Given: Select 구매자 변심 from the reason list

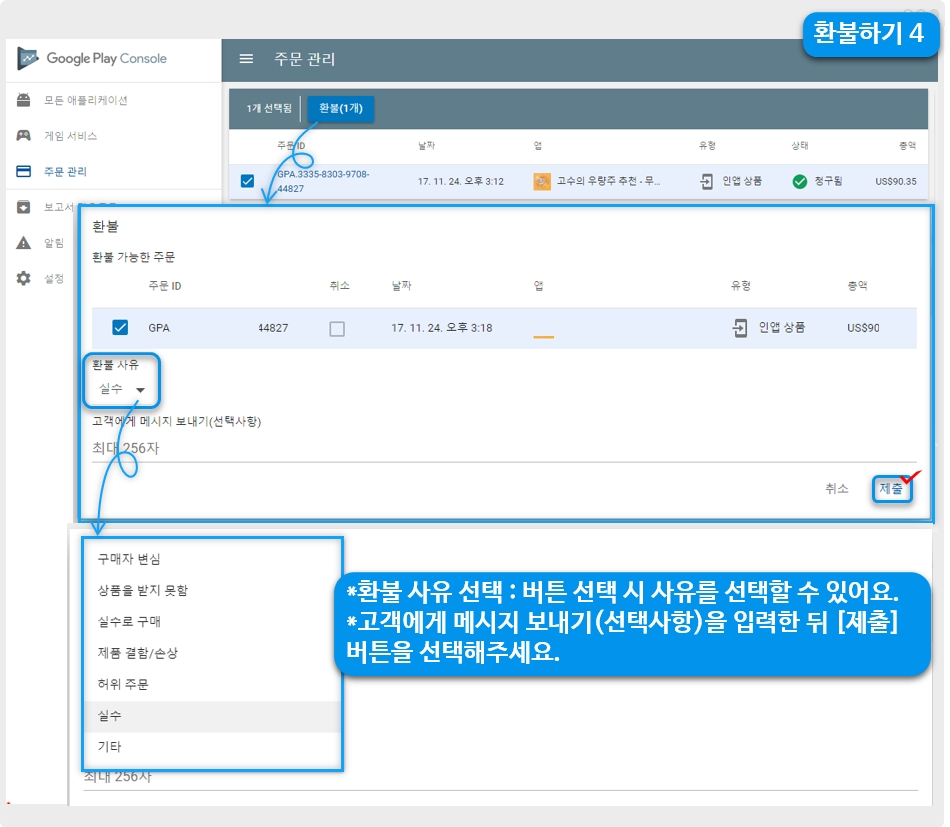Looking at the screenshot, I should click(128, 559).
